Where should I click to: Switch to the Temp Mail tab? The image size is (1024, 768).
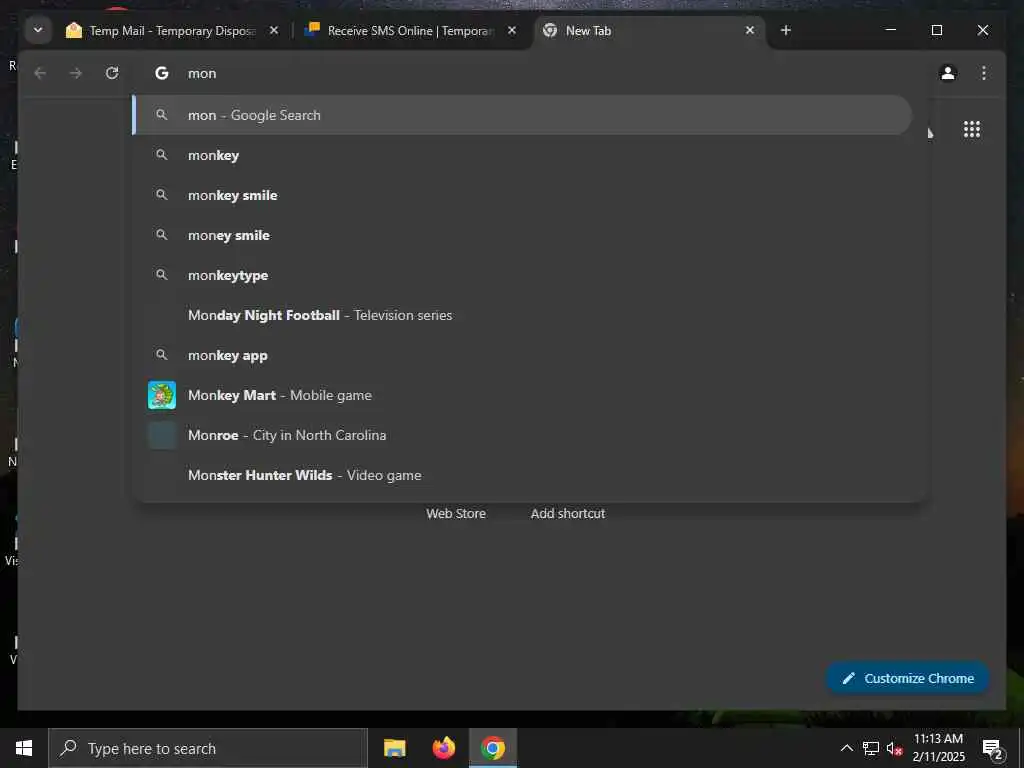coord(174,31)
